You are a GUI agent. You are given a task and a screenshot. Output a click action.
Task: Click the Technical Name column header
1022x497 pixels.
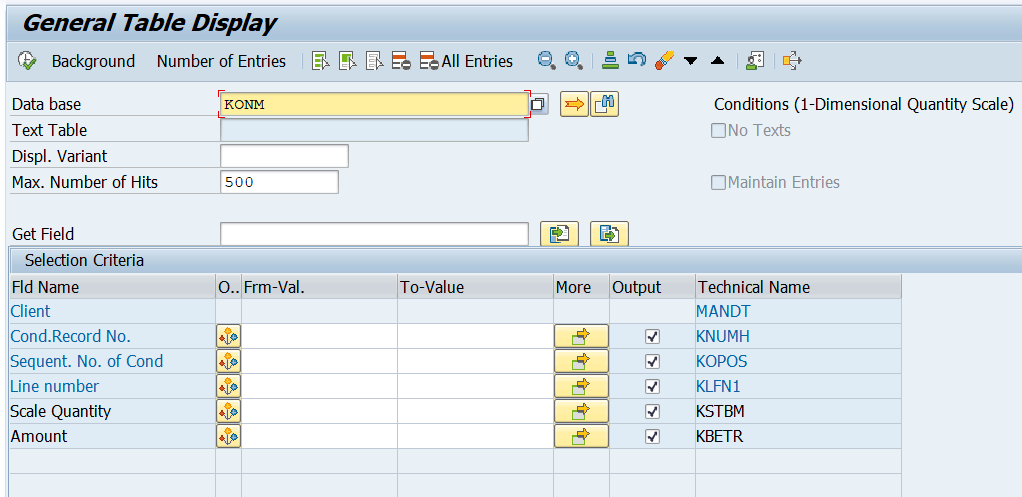click(798, 287)
